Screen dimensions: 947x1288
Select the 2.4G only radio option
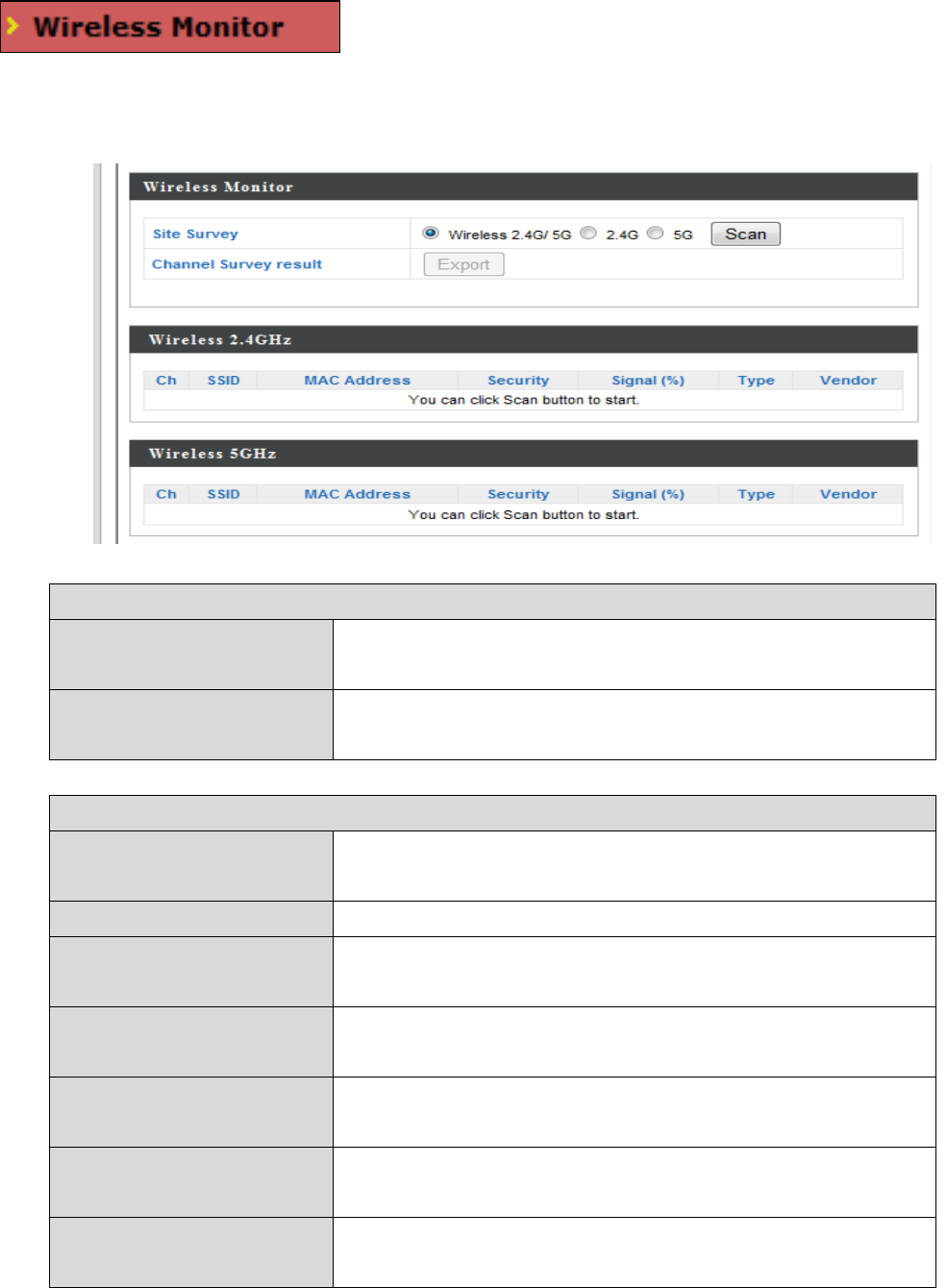(588, 233)
